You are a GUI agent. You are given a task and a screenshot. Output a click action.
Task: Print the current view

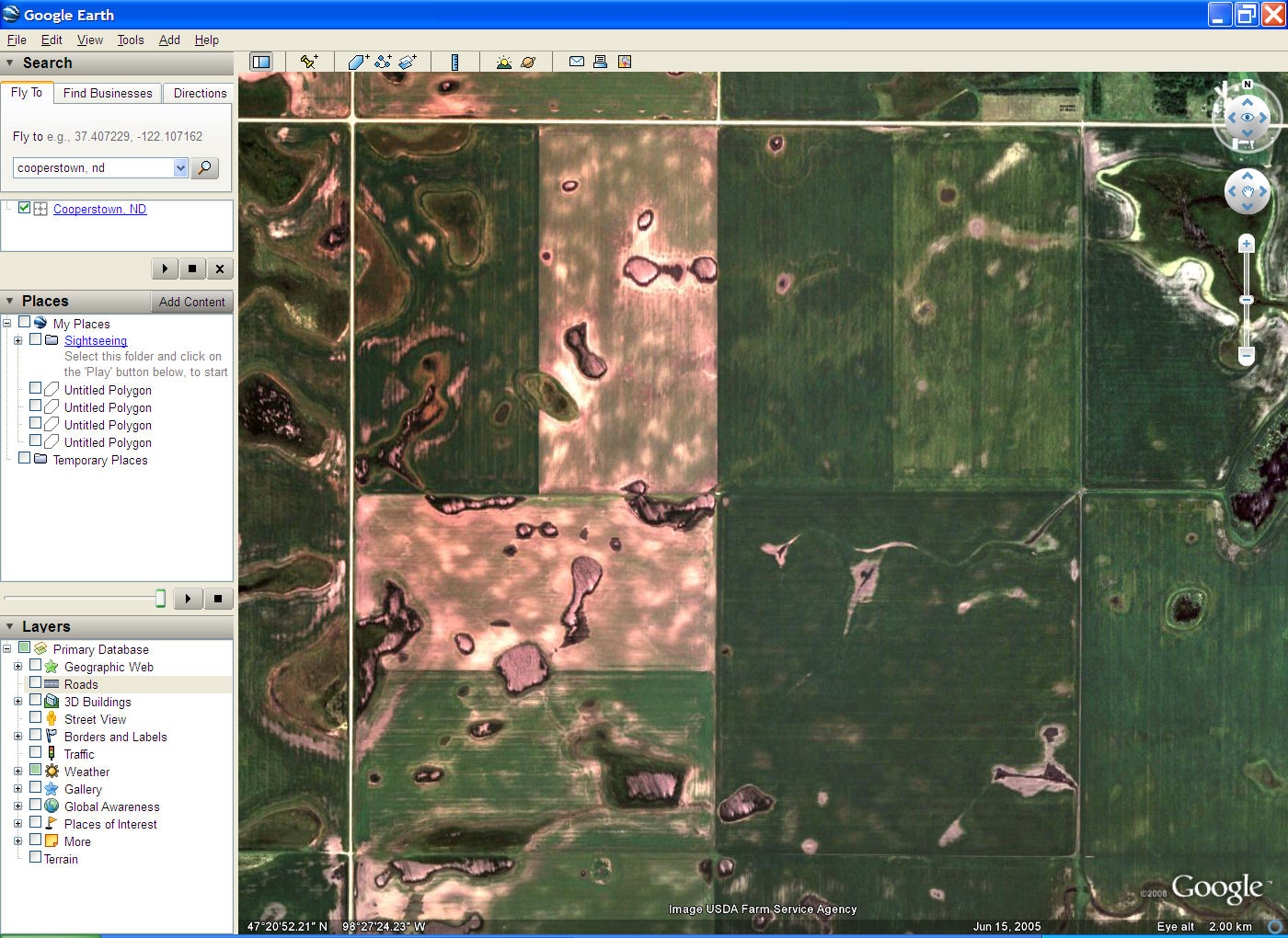(x=600, y=62)
